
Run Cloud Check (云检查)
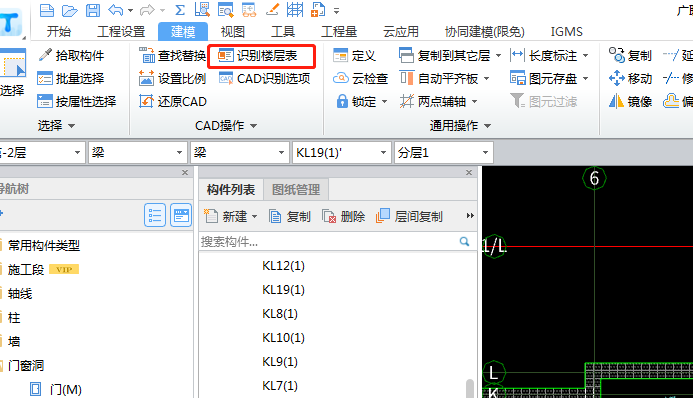(x=360, y=79)
